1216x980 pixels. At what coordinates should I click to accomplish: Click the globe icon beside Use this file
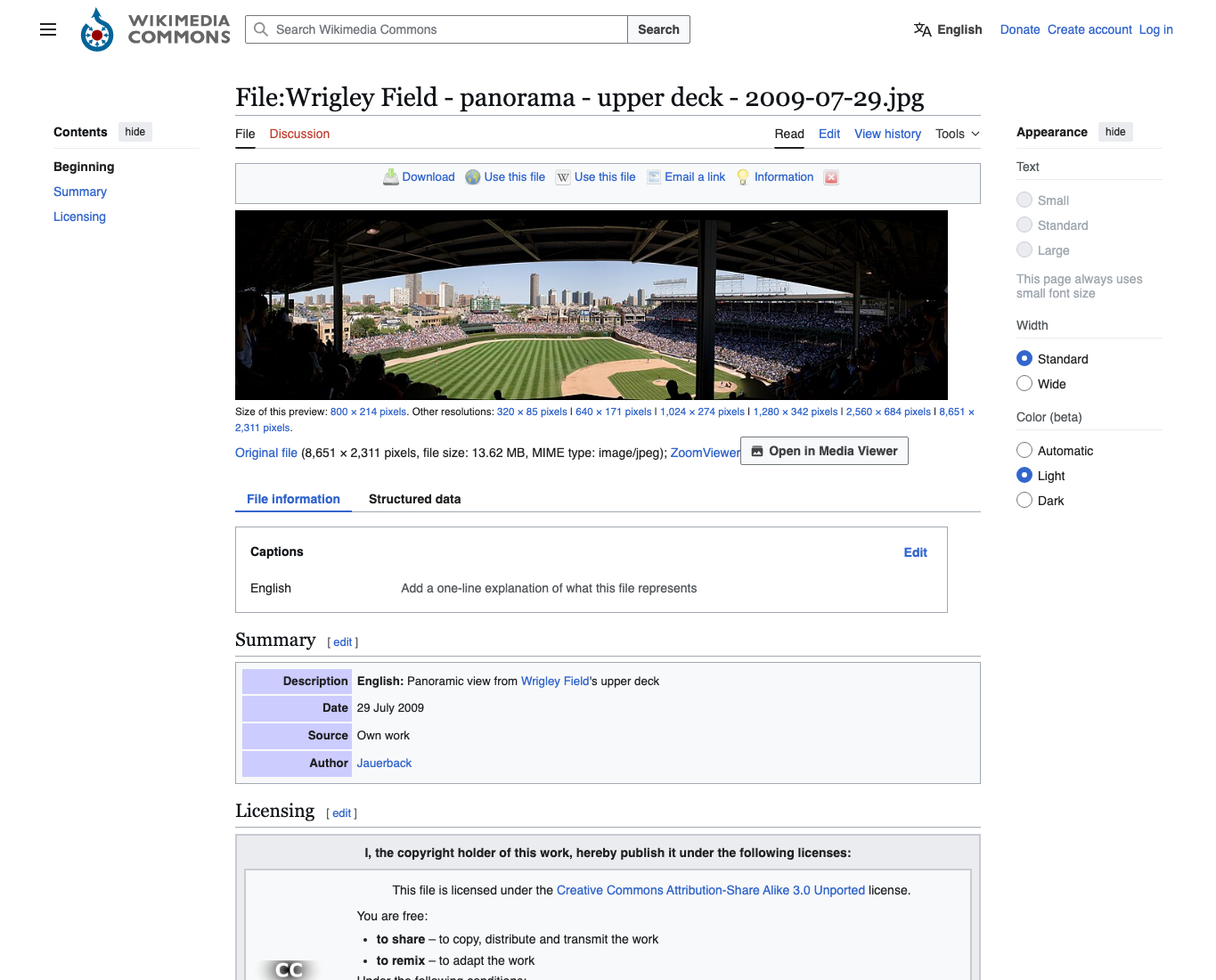[473, 177]
